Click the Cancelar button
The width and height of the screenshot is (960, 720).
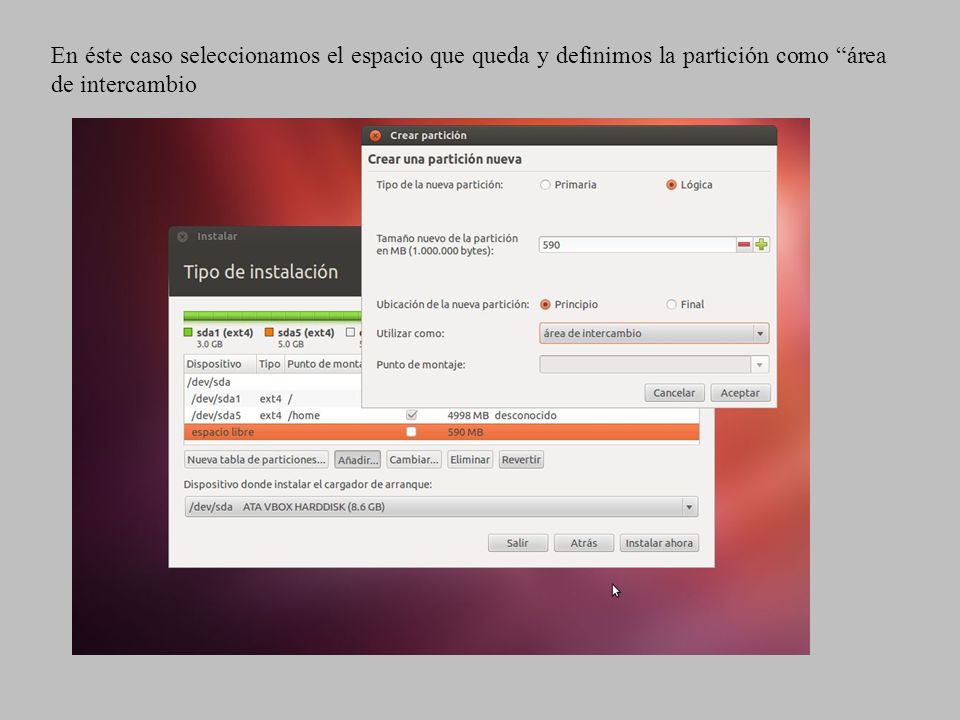pos(674,392)
